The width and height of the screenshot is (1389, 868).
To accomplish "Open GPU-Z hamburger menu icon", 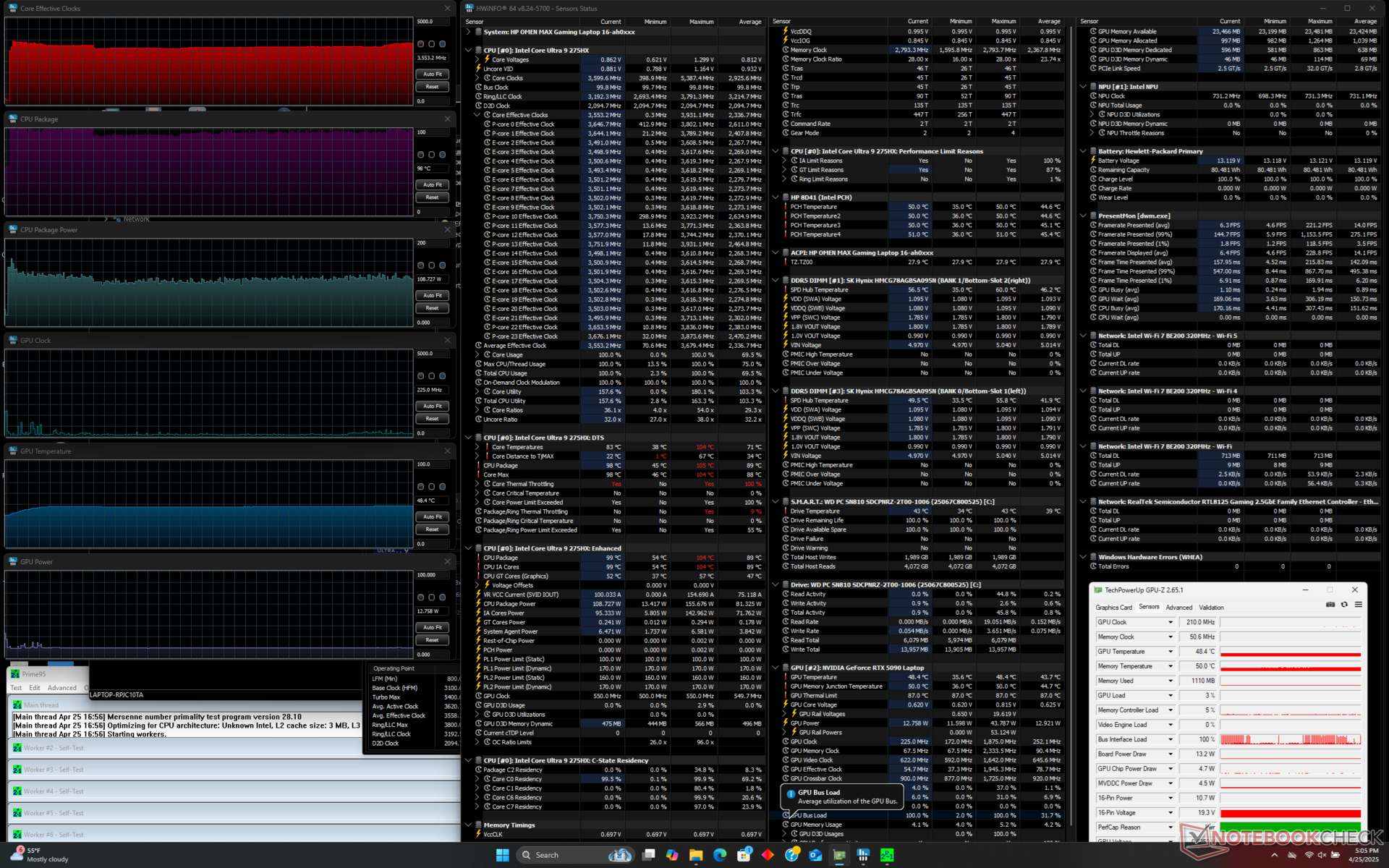I will [x=1358, y=605].
